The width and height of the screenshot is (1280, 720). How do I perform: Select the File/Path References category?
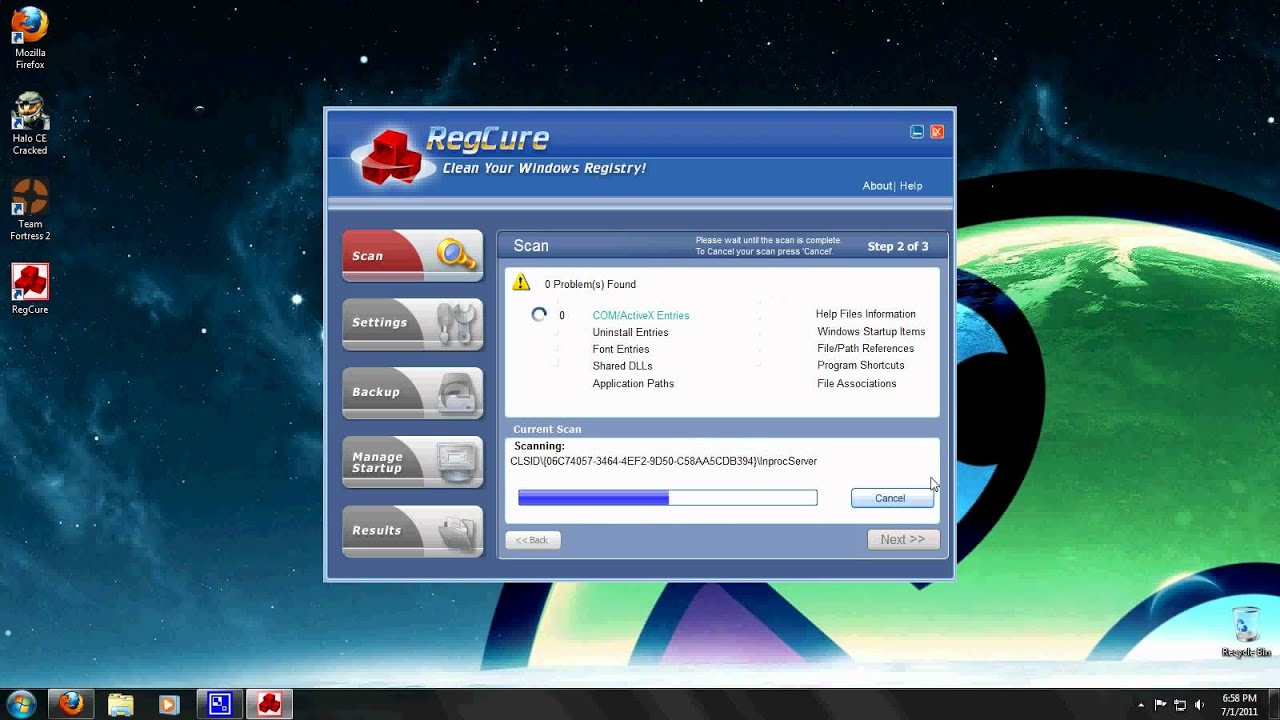tap(865, 349)
